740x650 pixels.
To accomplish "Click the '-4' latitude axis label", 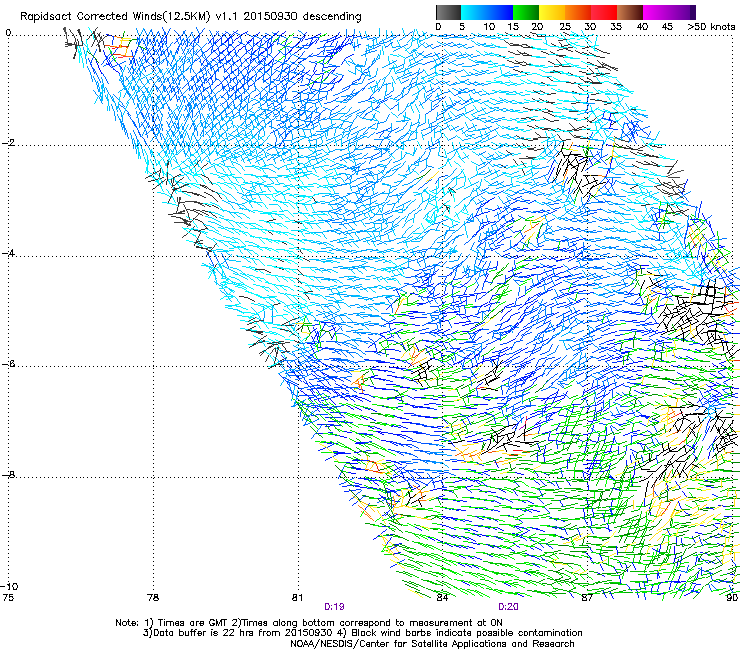I will point(8,253).
